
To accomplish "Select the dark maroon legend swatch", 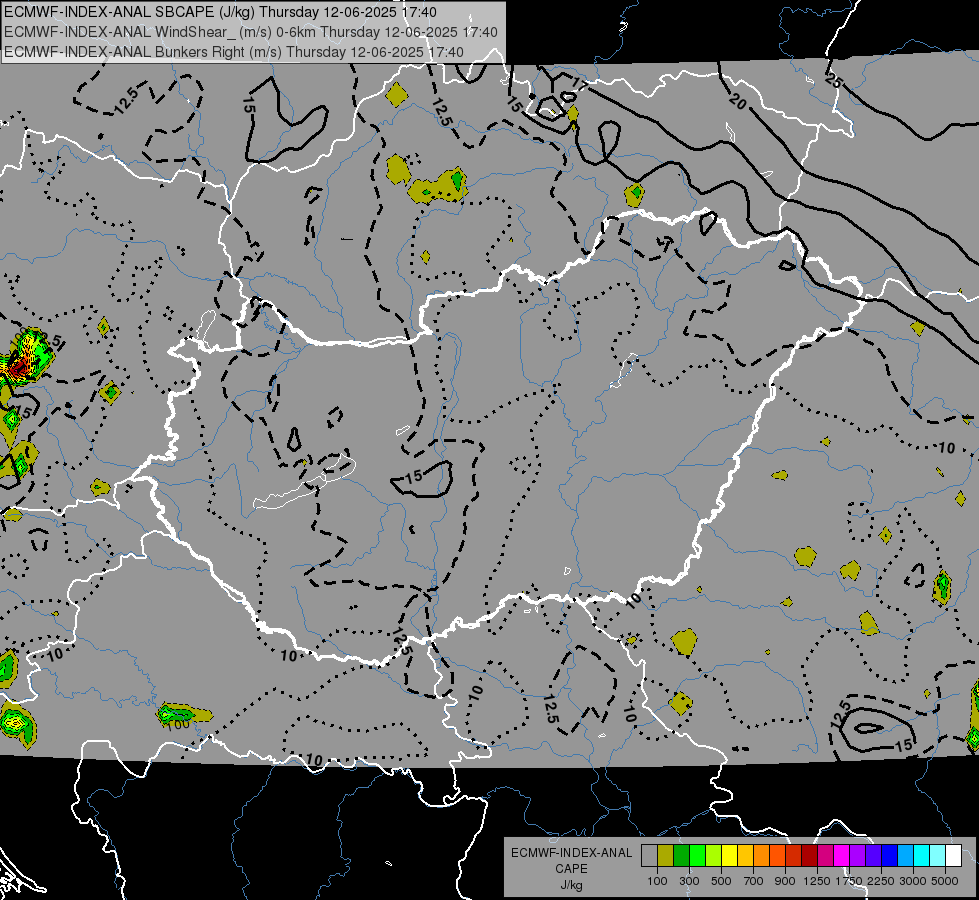I will 809,856.
